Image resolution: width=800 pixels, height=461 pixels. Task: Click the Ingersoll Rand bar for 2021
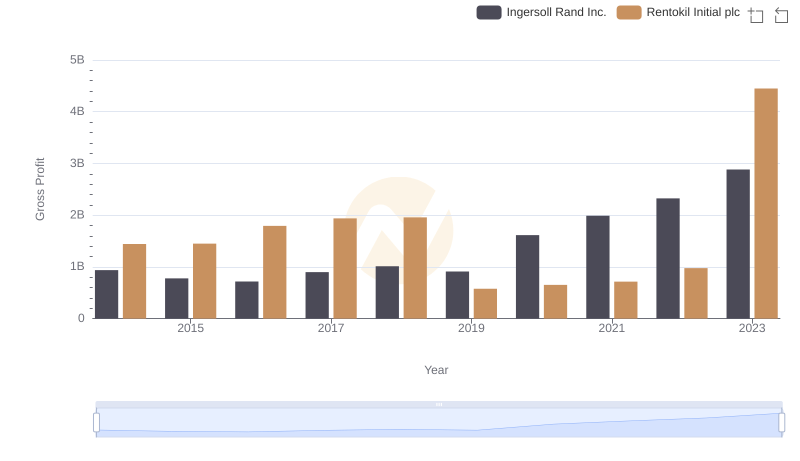click(x=597, y=267)
